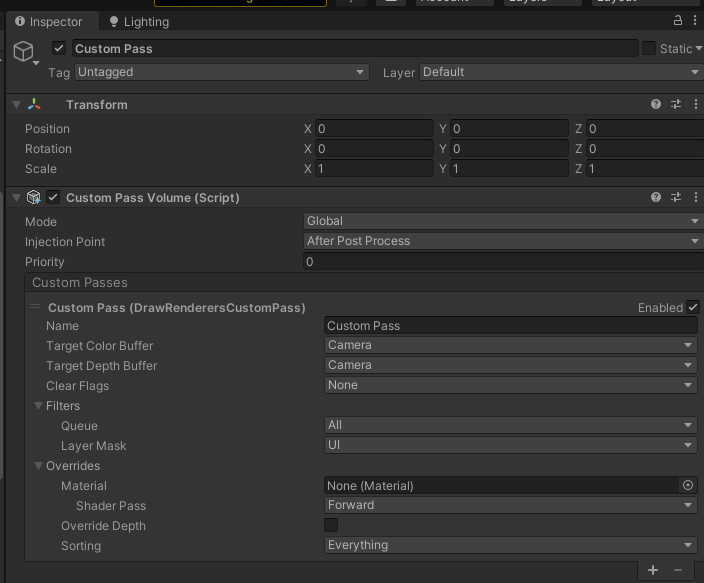
Task: Open the Sorting dropdown set to Everything
Action: pyautogui.click(x=510, y=545)
